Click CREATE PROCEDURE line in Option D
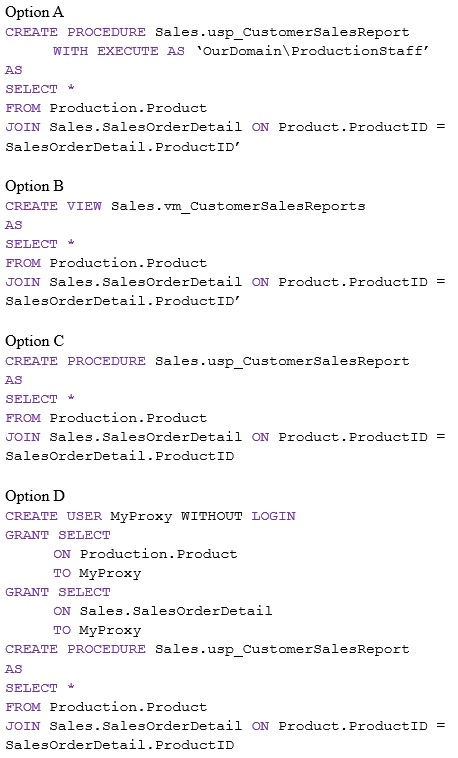Image resolution: width=458 pixels, height=758 pixels. click(x=207, y=649)
